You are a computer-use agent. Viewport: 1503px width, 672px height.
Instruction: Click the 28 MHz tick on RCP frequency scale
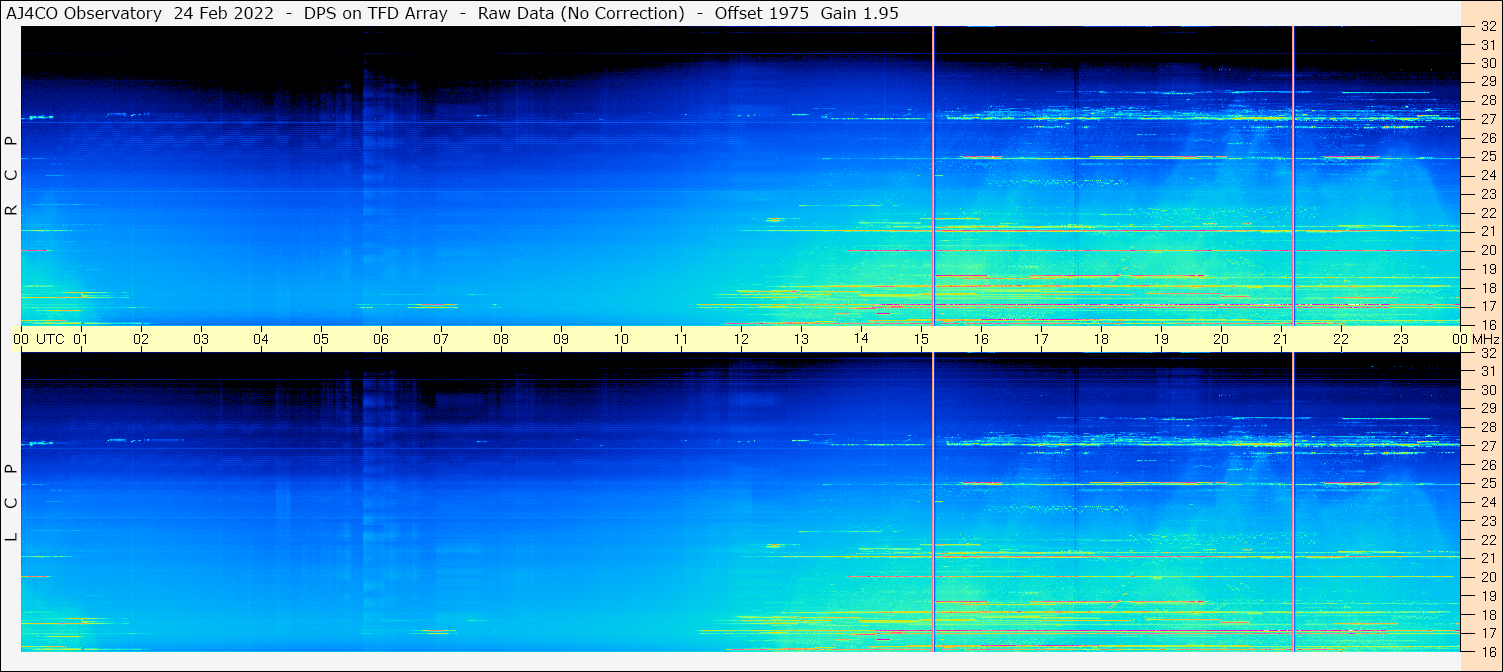click(x=1488, y=100)
